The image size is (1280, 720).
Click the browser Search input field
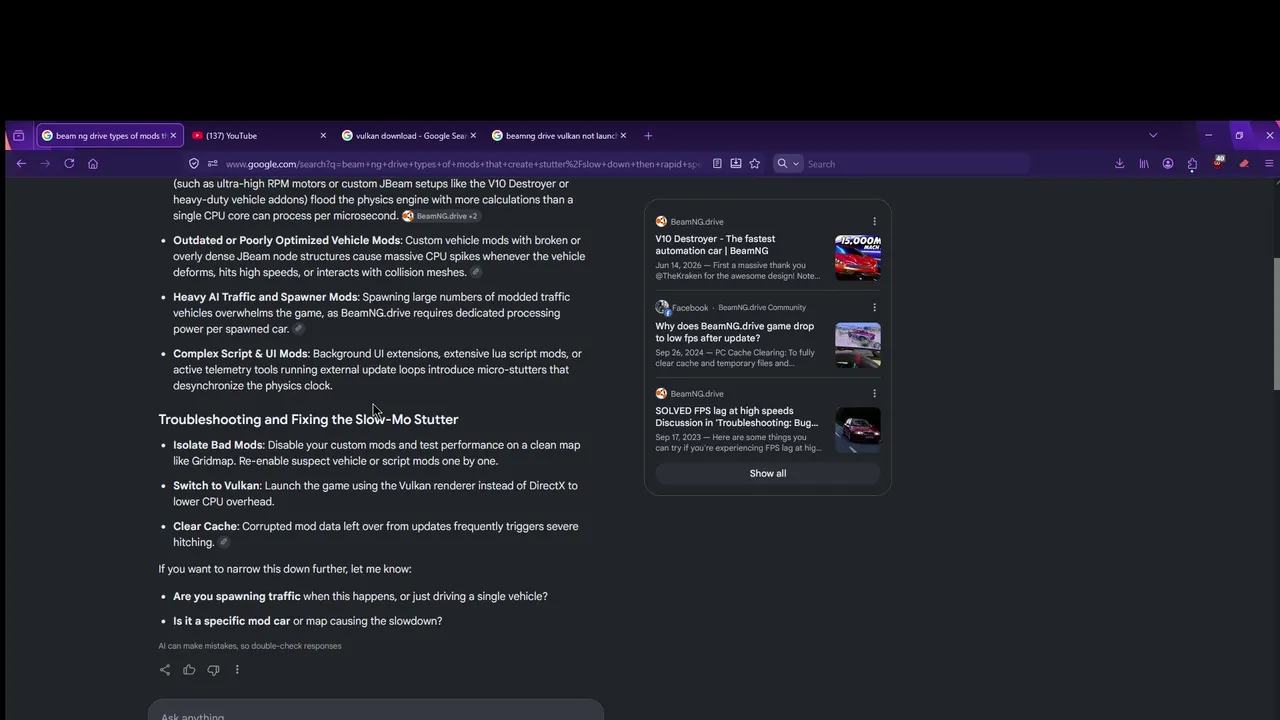coord(915,164)
